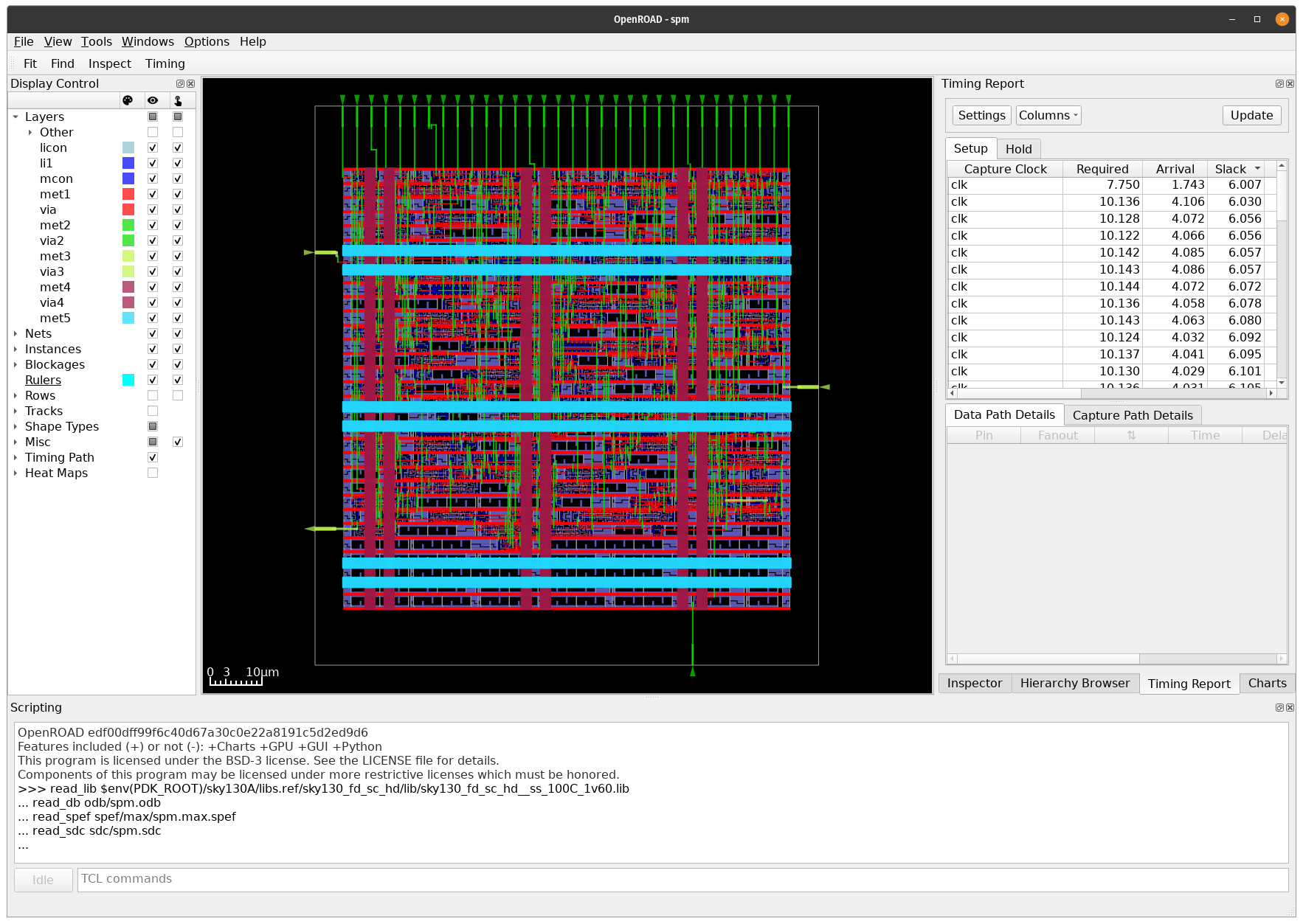
Task: Click the selectable pointer column header icon
Action: tap(178, 100)
